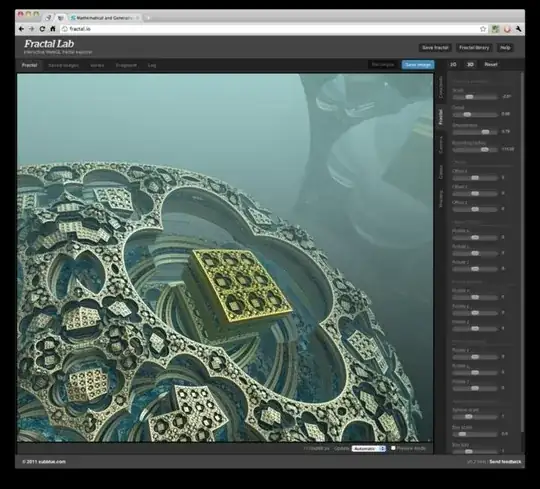Viewport: 540px width, 489px height.
Task: Adjust the Smoothness slider
Action: coord(475,132)
